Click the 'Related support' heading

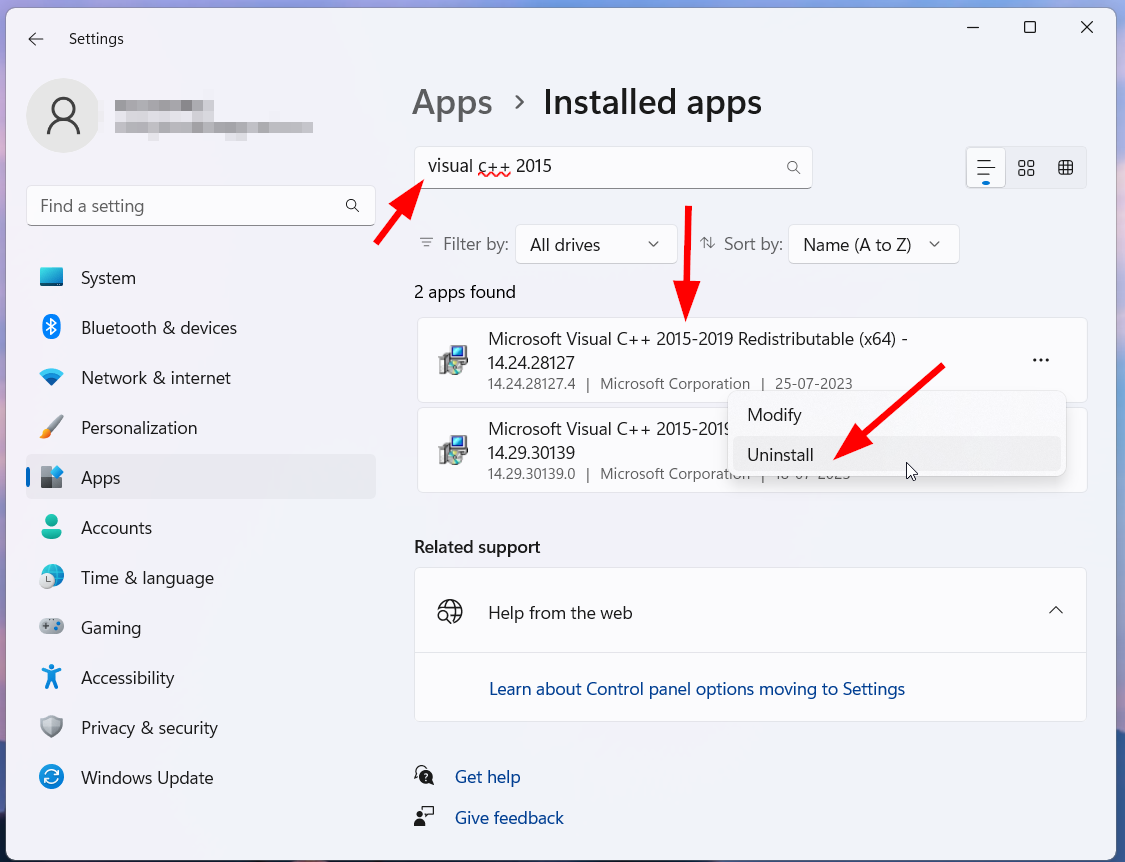point(477,547)
